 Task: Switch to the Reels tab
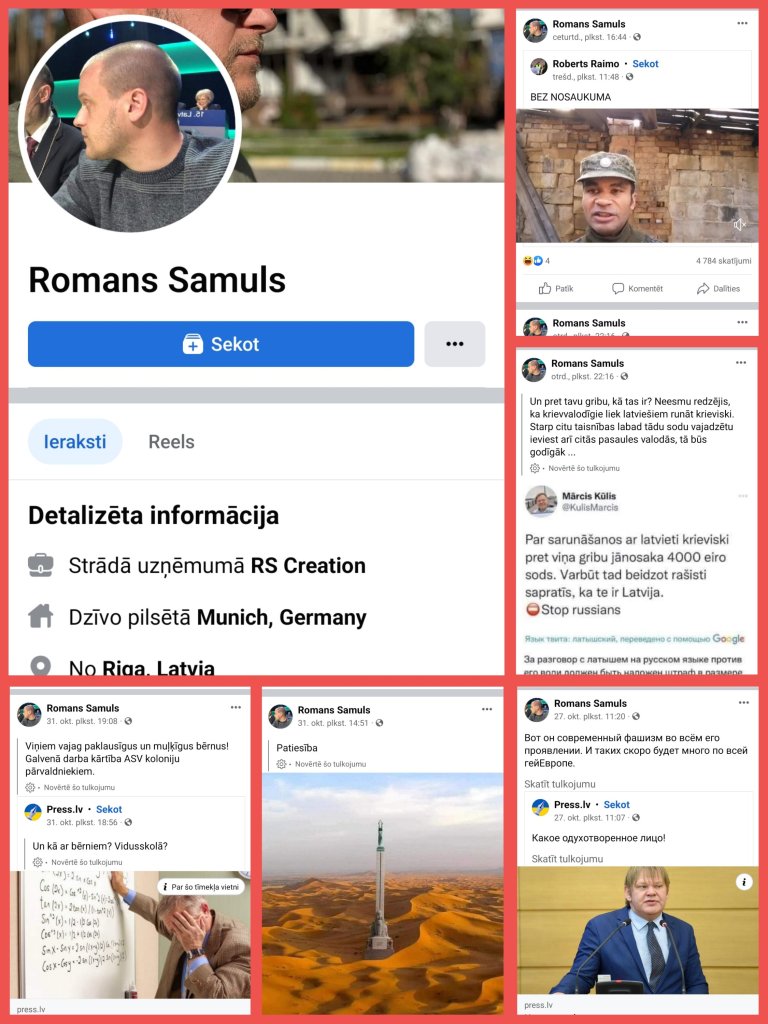point(171,441)
